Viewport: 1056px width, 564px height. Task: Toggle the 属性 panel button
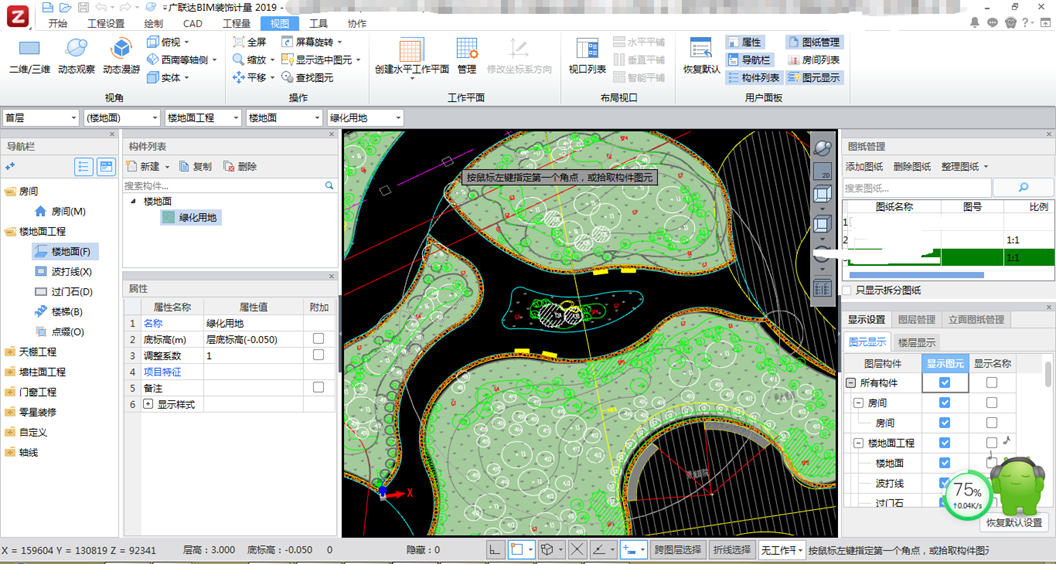(745, 42)
